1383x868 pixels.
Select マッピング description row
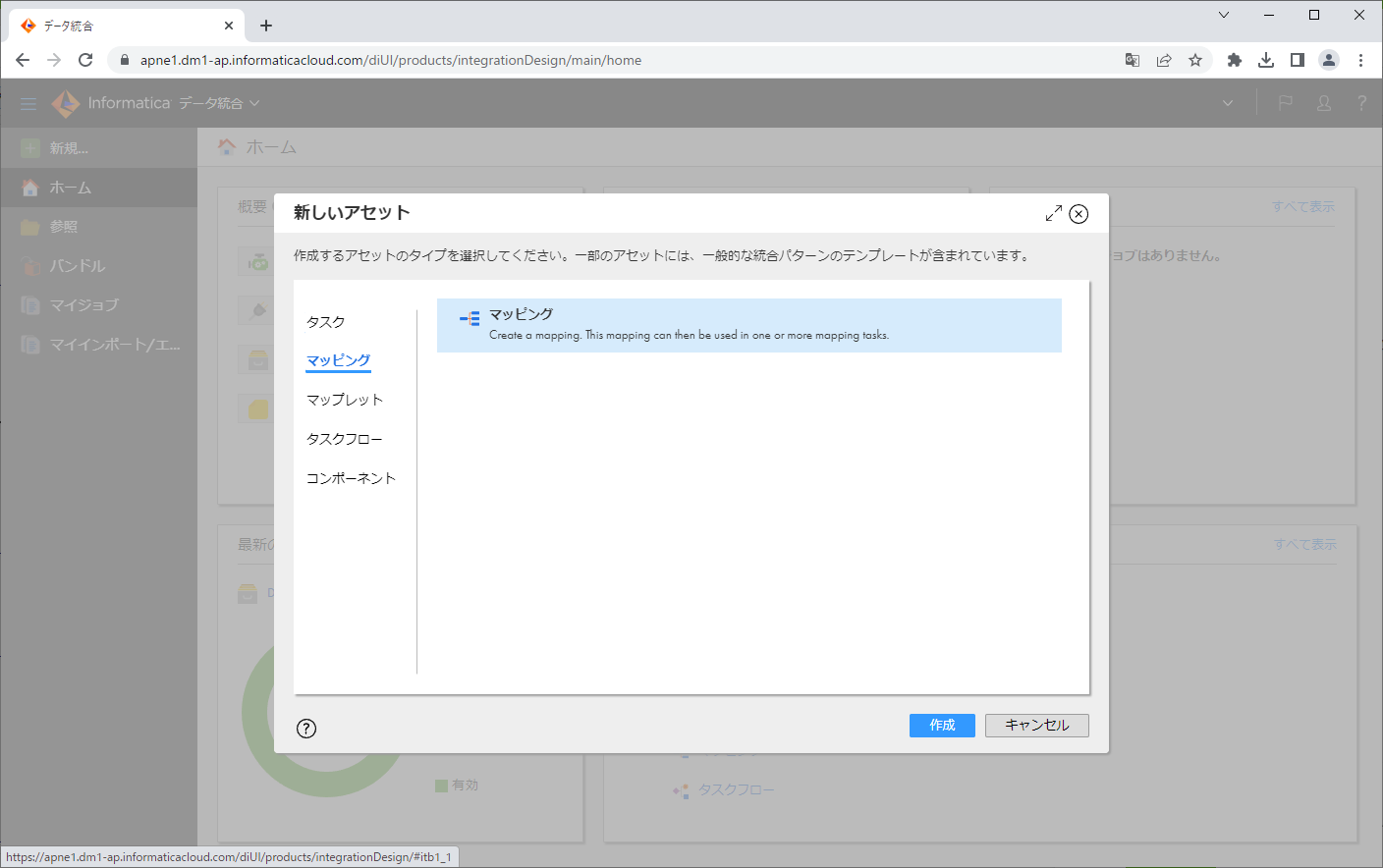pyautogui.click(x=749, y=325)
